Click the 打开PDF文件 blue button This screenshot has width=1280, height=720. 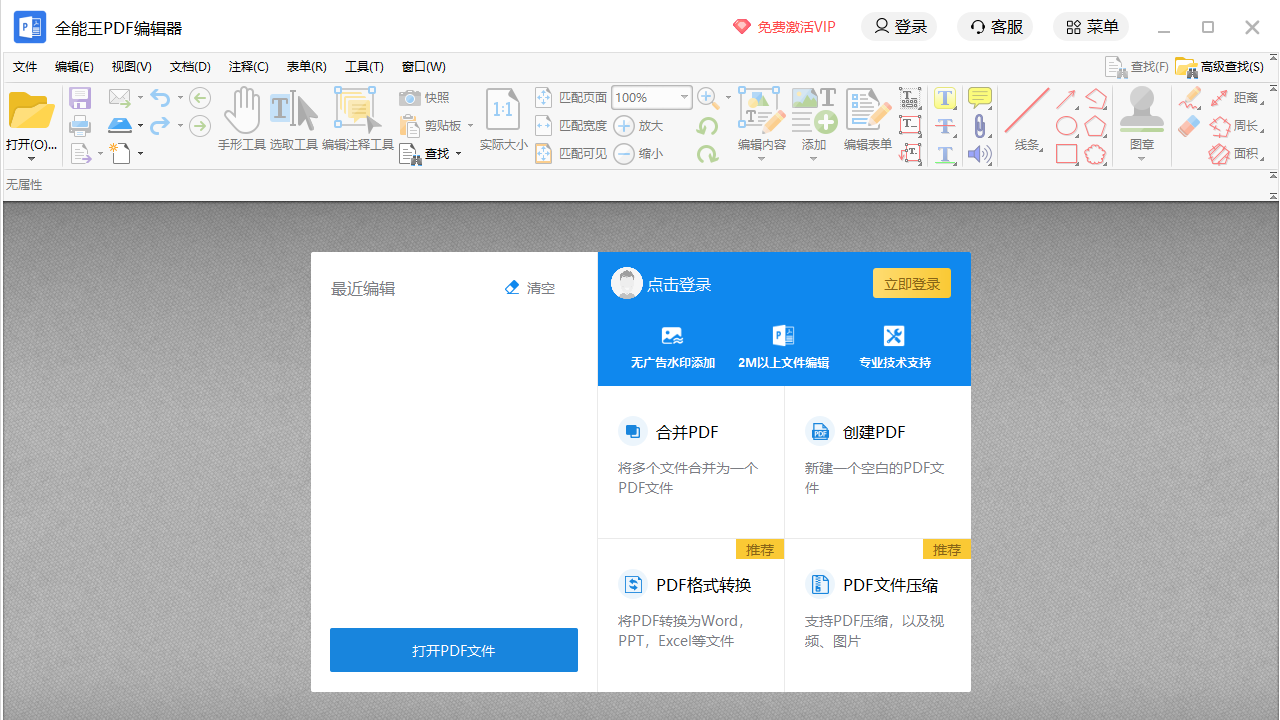(453, 649)
